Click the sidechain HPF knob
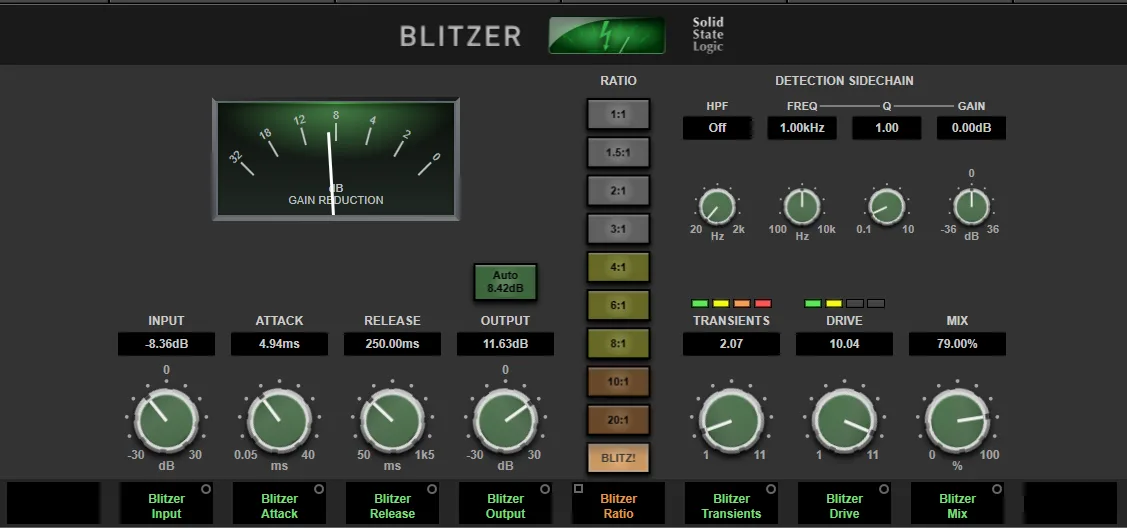 (x=717, y=207)
